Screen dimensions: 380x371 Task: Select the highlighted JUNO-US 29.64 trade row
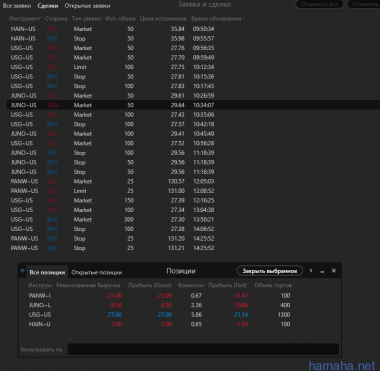point(193,105)
